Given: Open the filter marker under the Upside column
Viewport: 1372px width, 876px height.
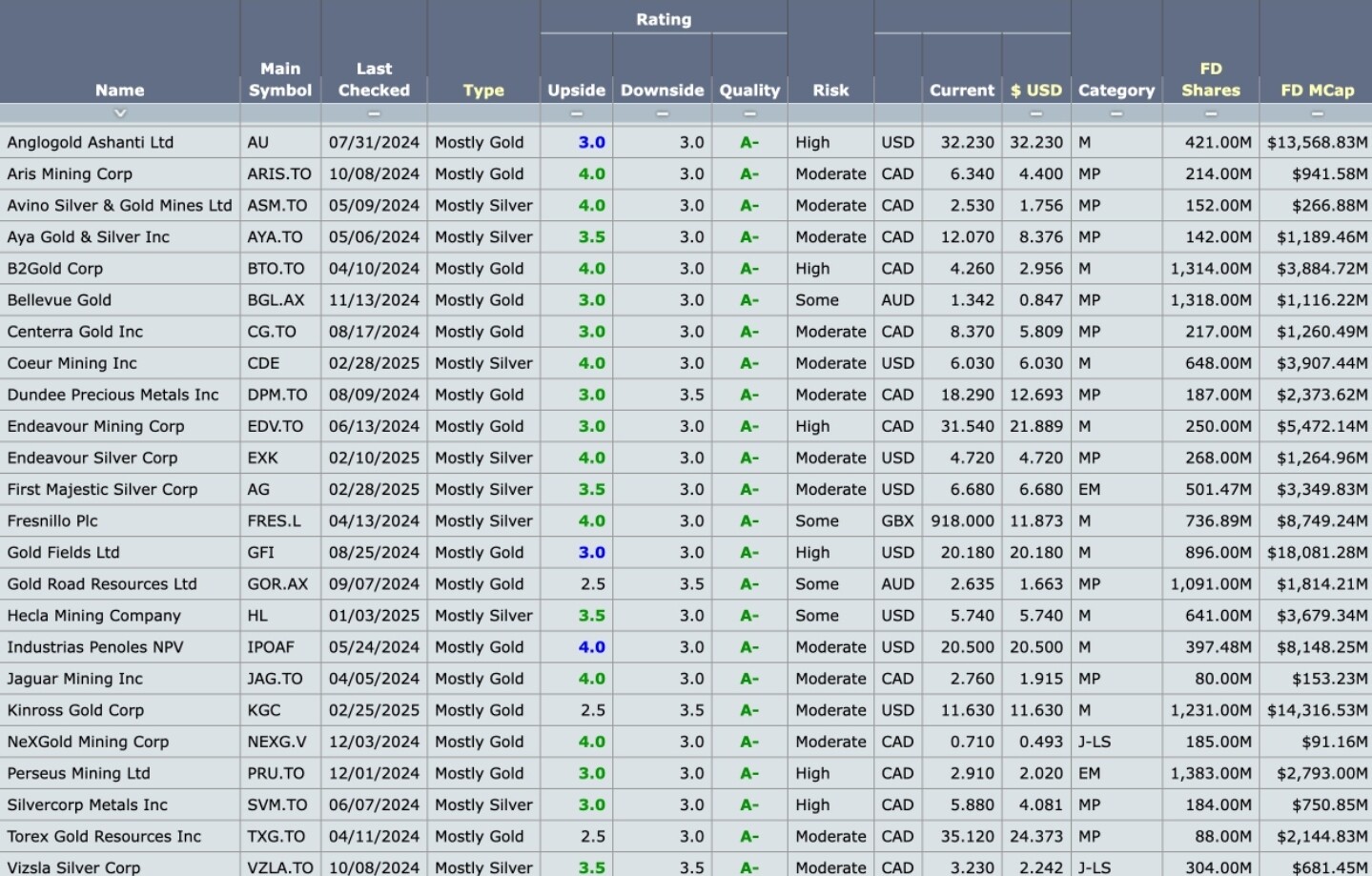Looking at the screenshot, I should [576, 113].
